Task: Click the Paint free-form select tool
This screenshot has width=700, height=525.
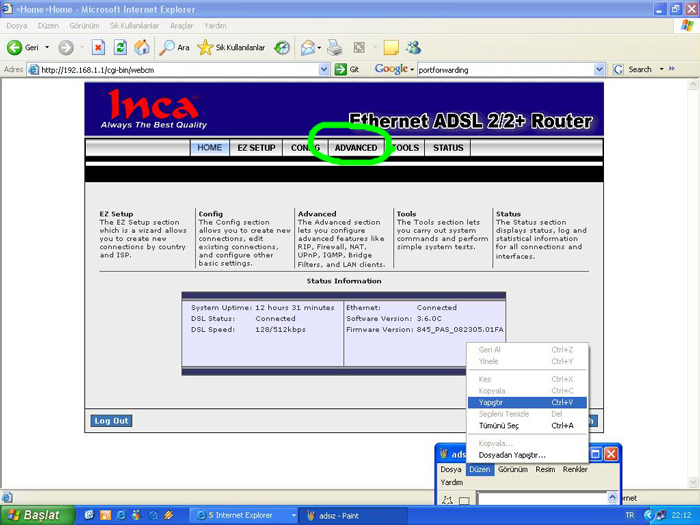Action: point(447,500)
